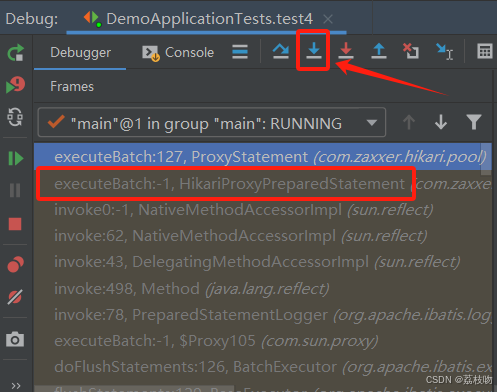The height and width of the screenshot is (392, 497).
Task: Select executeBatch:-1, $Proxy105 frame
Action: point(263,341)
